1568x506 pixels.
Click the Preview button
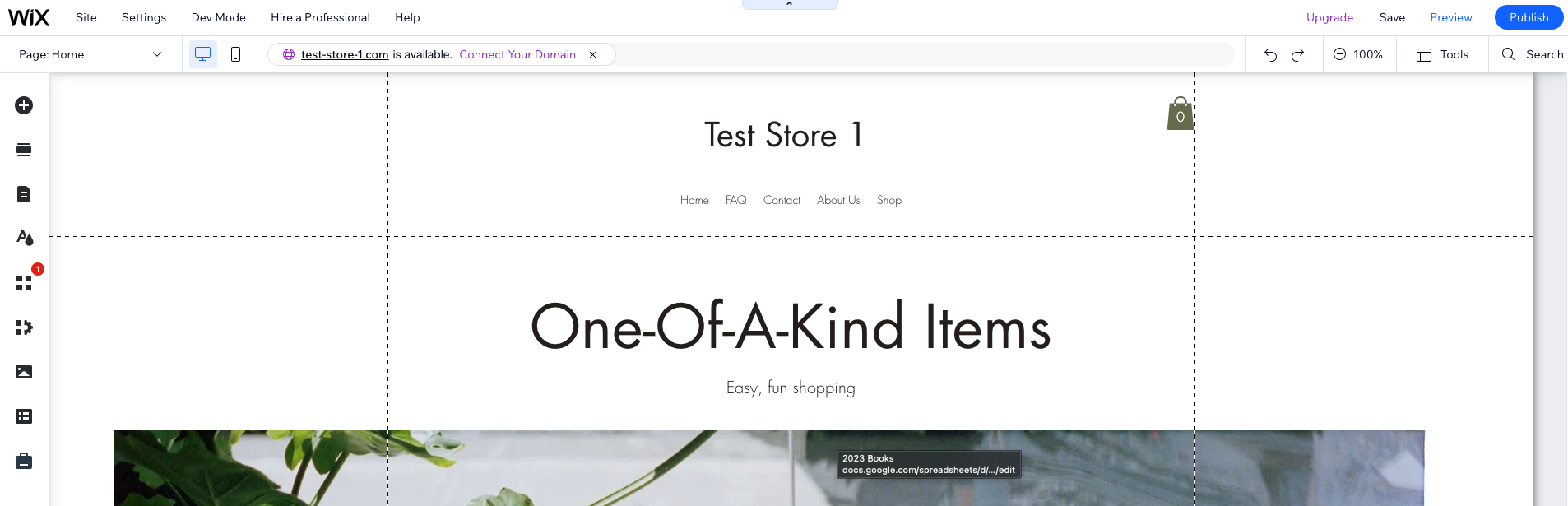click(1451, 17)
